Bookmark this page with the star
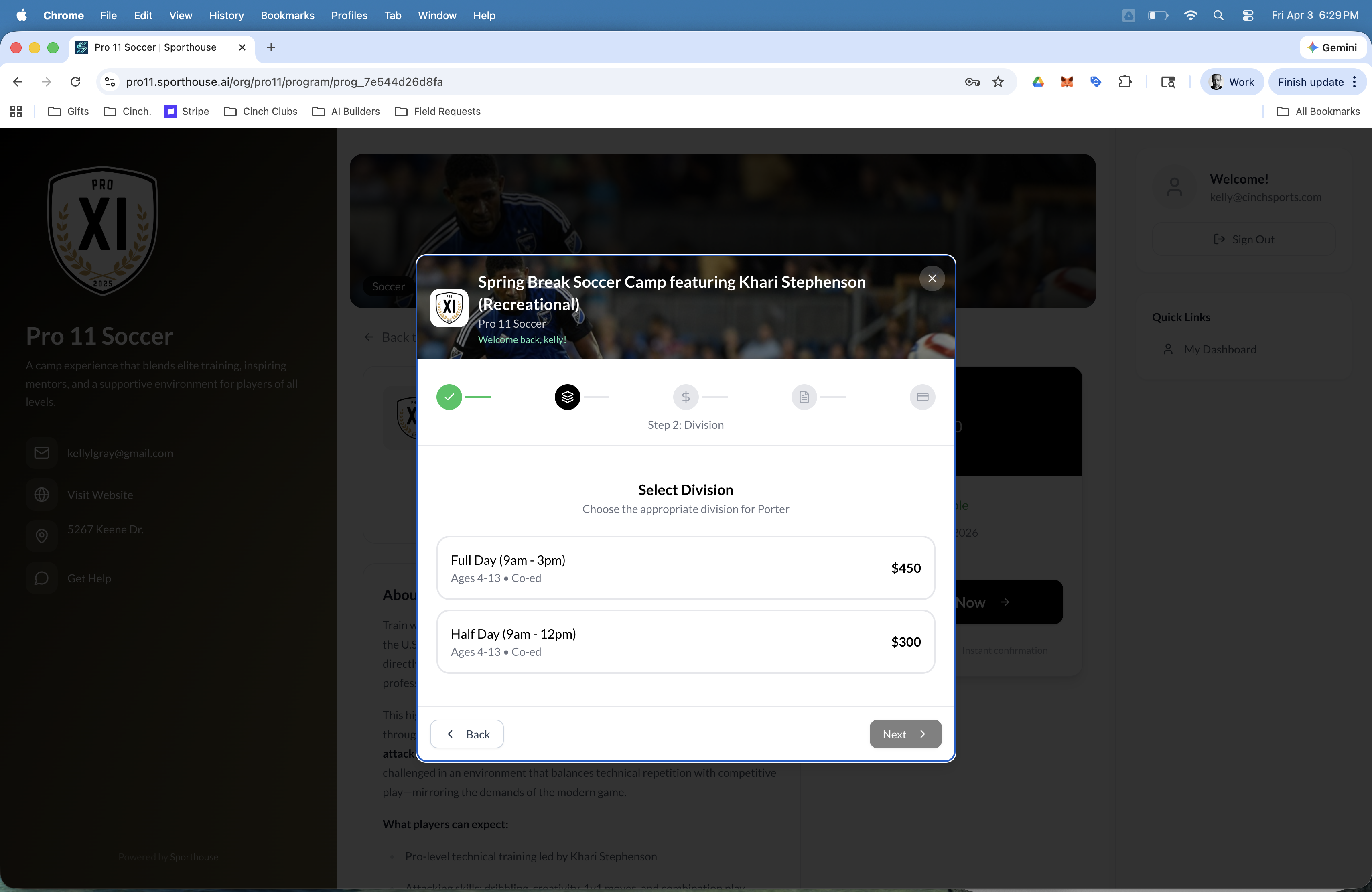The height and width of the screenshot is (892, 1372). (998, 82)
